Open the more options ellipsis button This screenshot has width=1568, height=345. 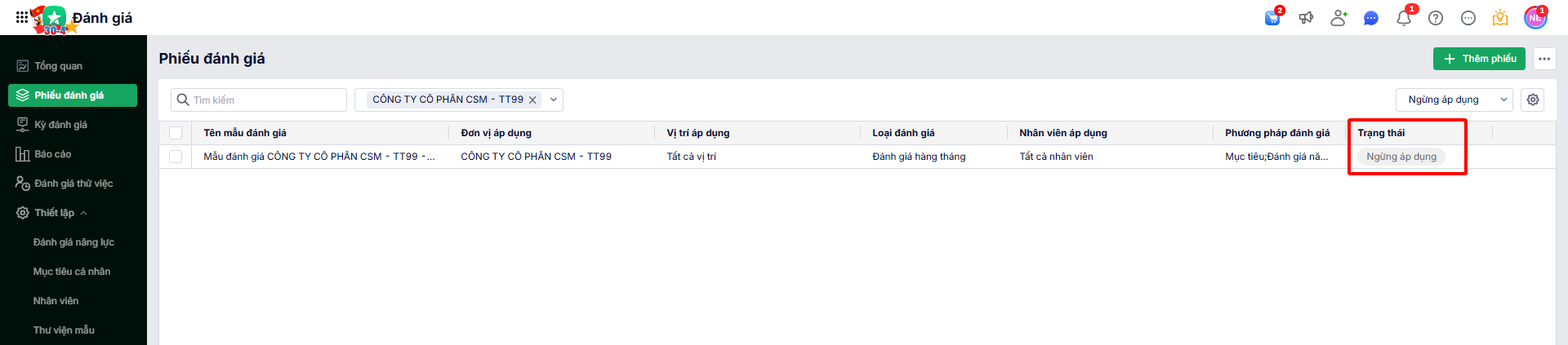point(1543,59)
